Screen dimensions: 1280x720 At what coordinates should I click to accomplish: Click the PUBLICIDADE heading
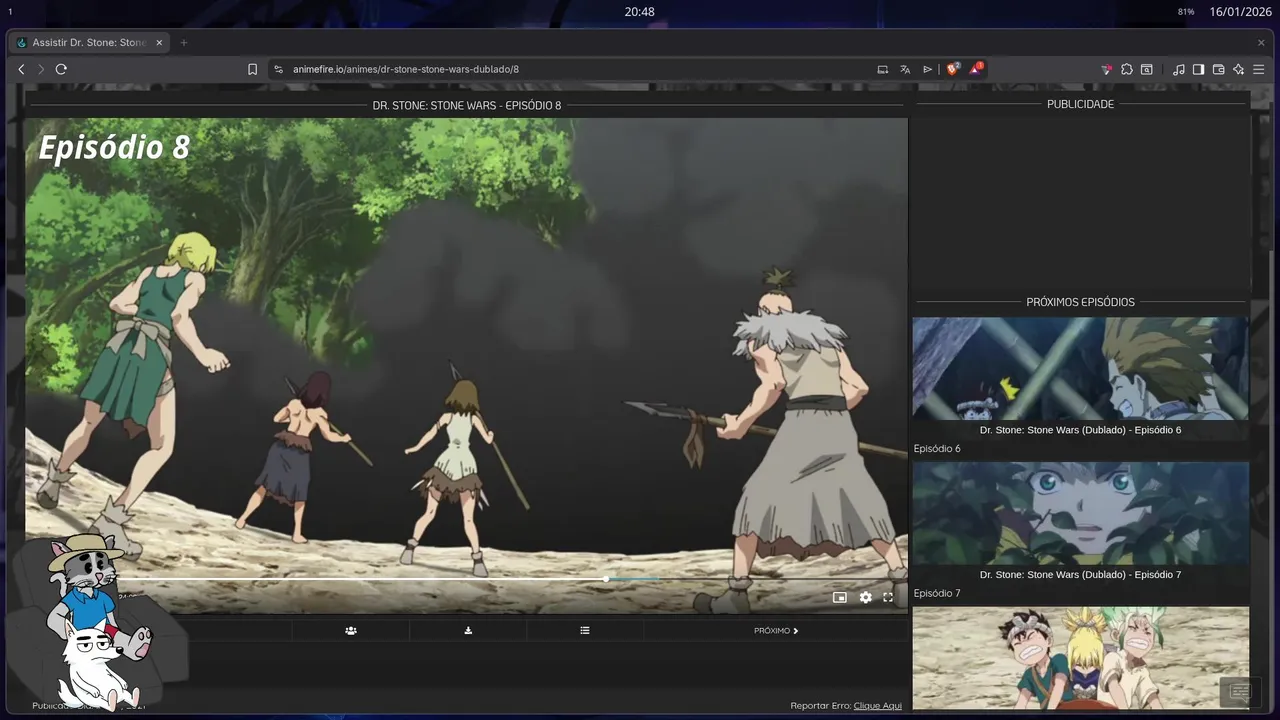pyautogui.click(x=1080, y=104)
